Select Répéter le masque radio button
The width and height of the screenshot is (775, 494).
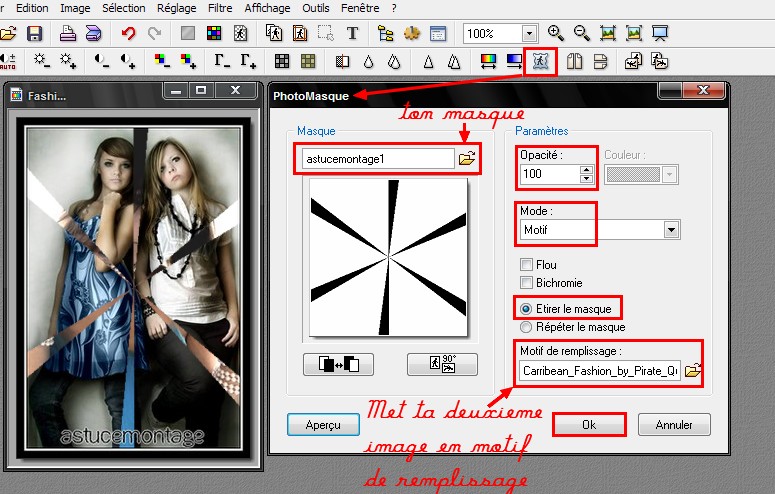coord(526,327)
